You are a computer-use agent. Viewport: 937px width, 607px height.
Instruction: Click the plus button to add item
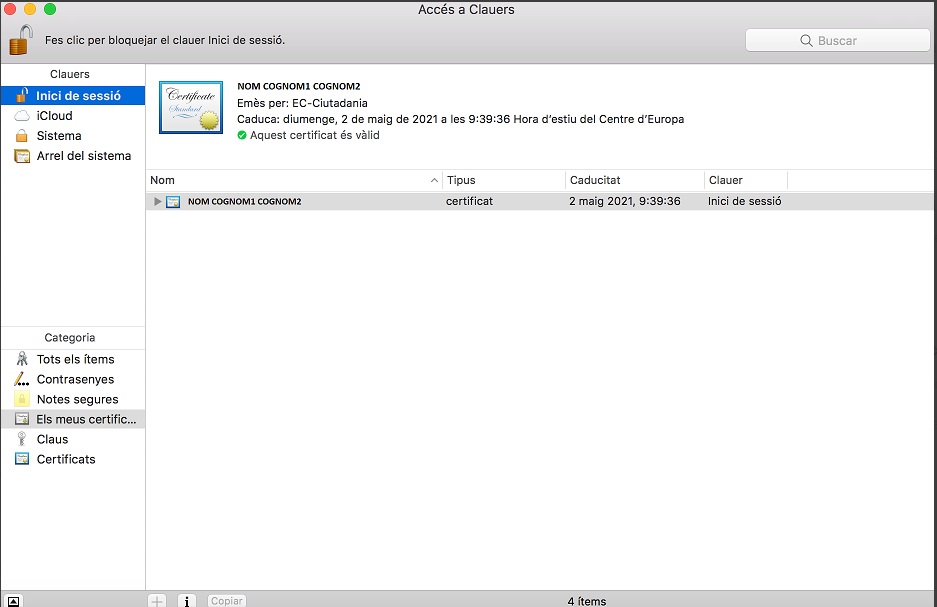pyautogui.click(x=157, y=600)
